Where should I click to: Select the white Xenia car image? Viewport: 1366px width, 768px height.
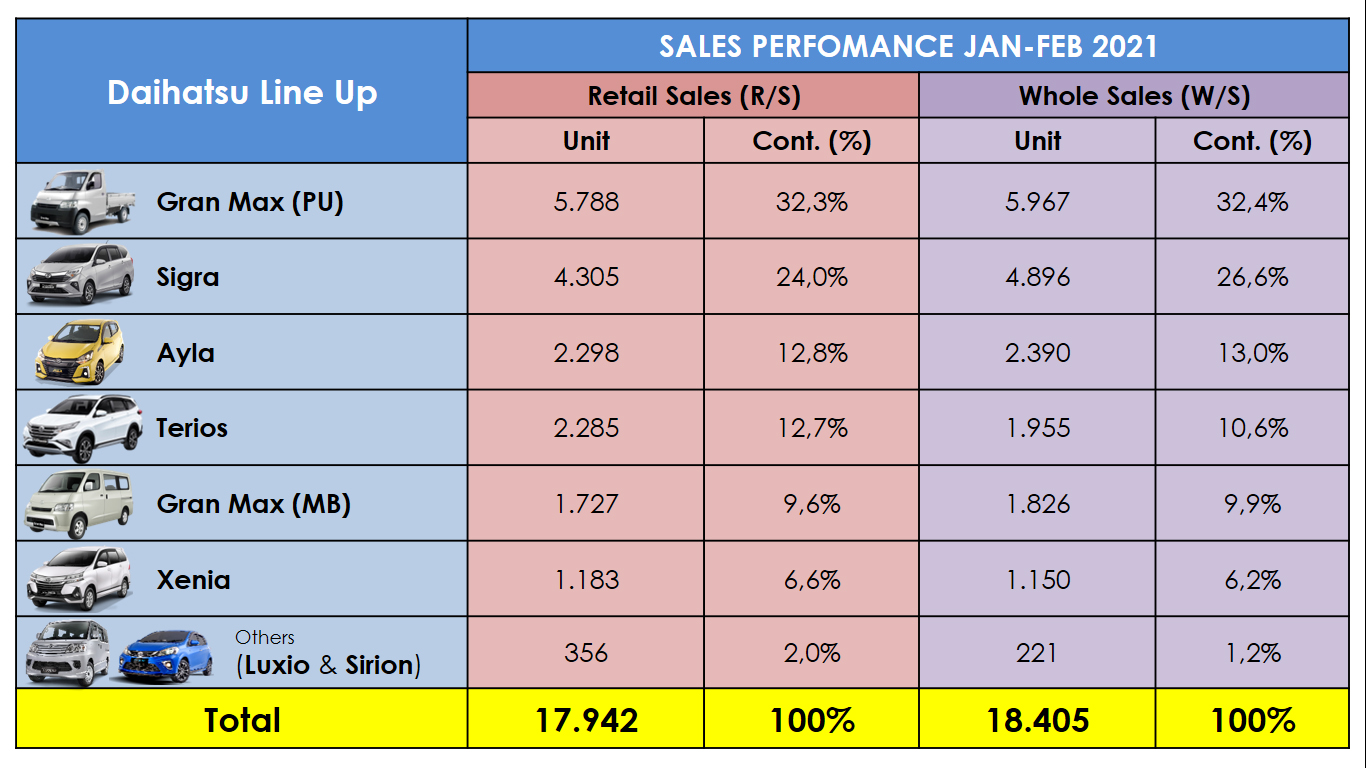pos(79,577)
